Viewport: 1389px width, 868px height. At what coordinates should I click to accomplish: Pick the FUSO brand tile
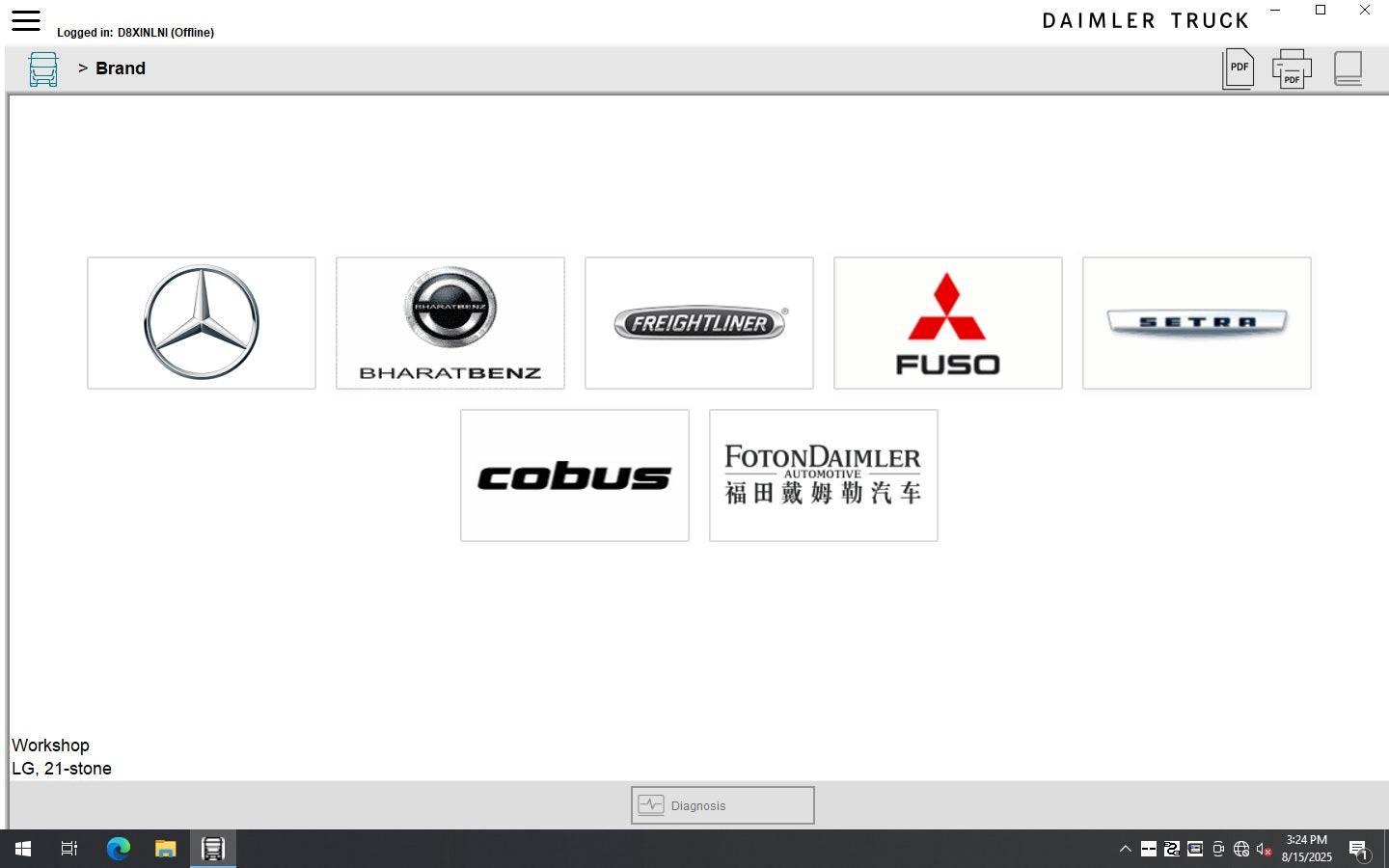click(948, 323)
